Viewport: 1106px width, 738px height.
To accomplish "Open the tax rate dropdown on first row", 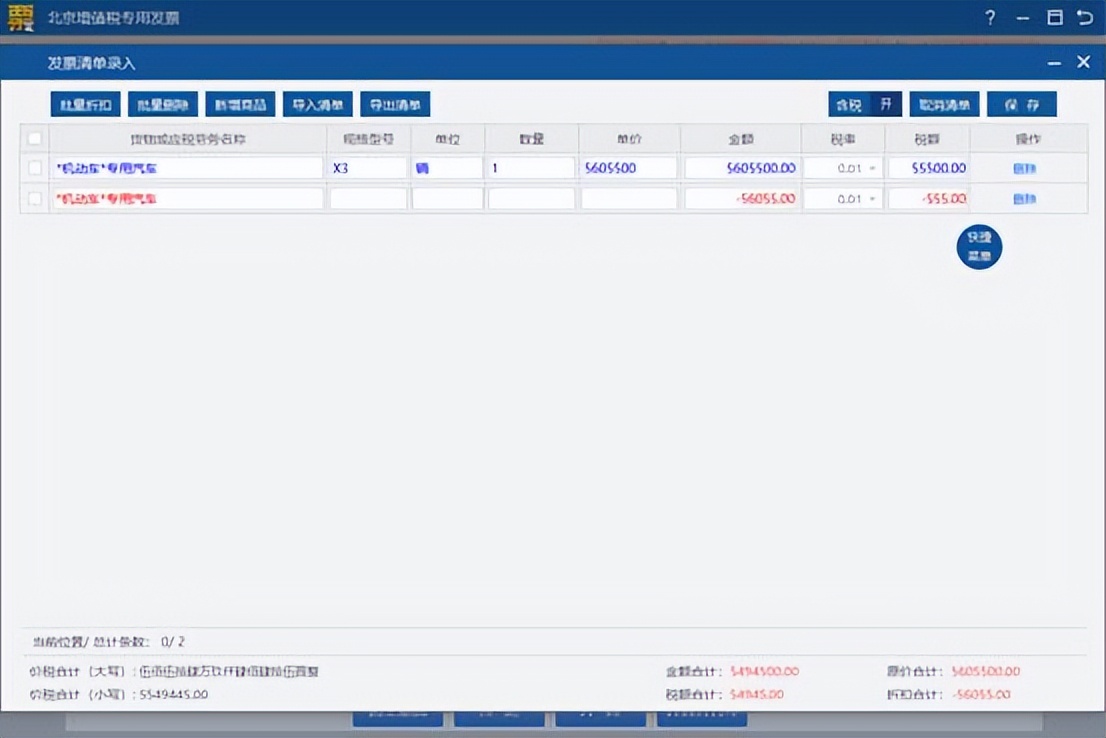I will tap(869, 167).
